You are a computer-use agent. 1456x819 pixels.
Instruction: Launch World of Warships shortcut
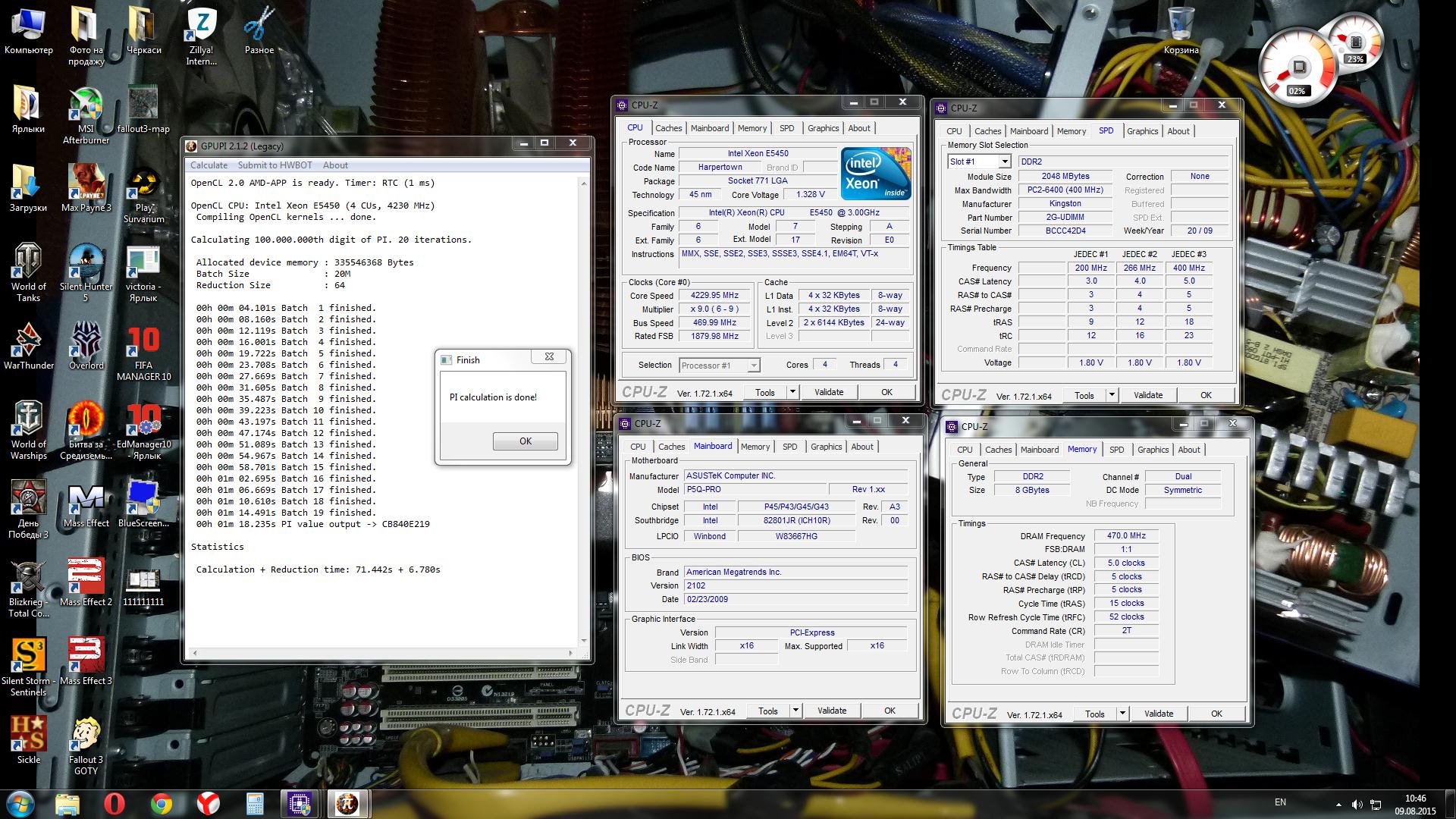point(29,431)
